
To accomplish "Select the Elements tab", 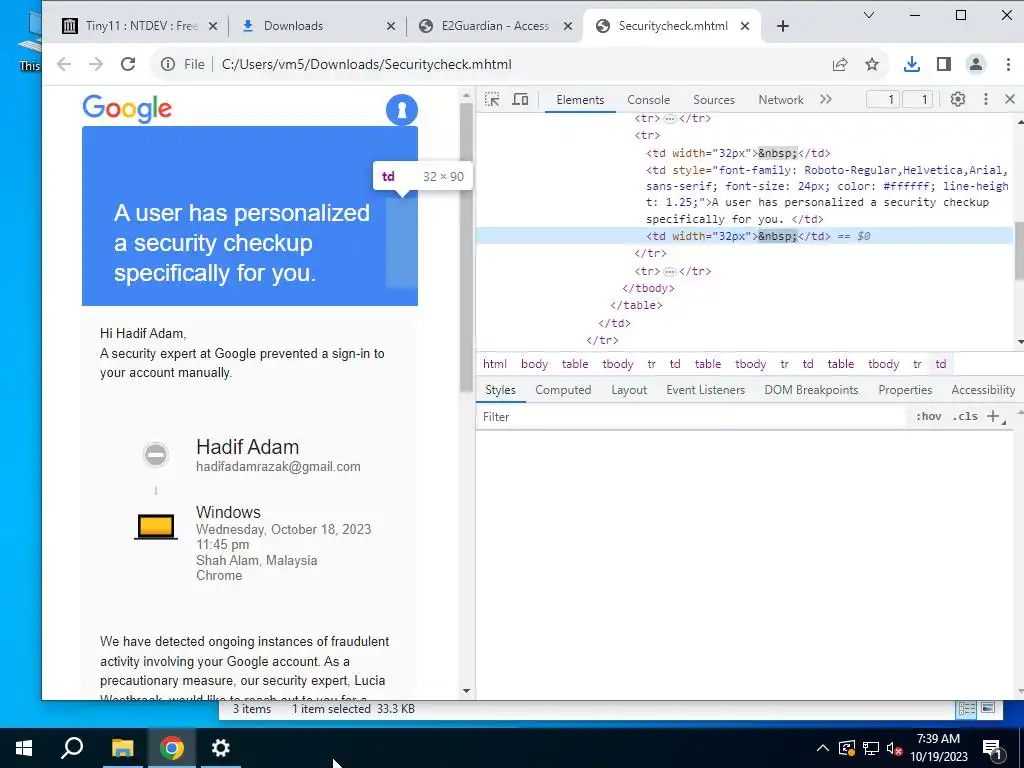I will tap(580, 100).
